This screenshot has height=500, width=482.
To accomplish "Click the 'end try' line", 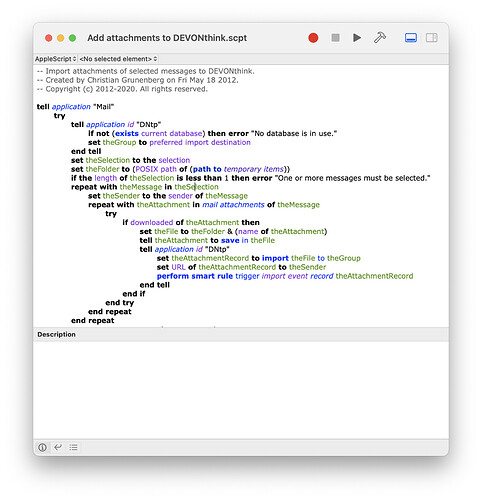I will [120, 303].
